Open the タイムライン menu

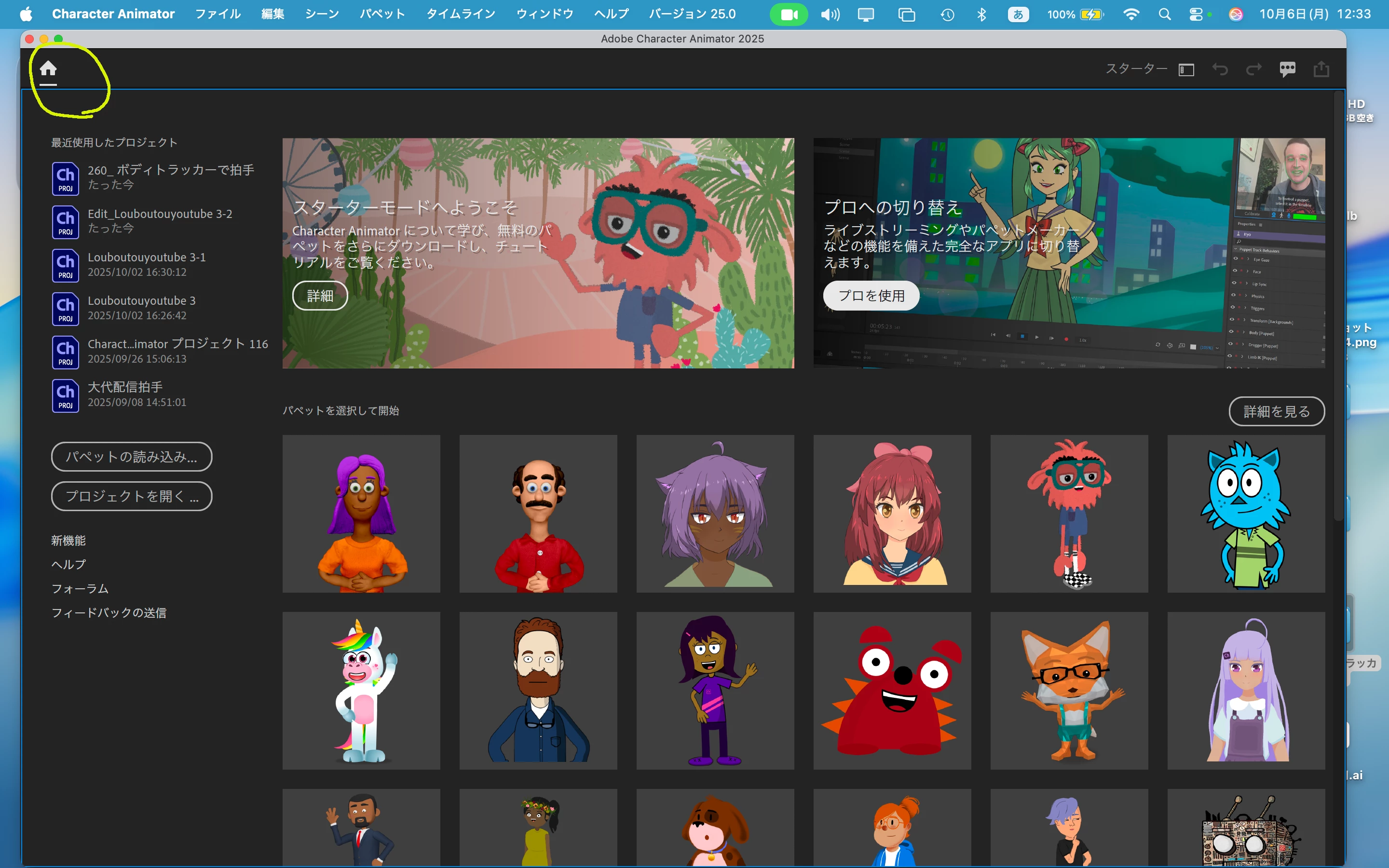pyautogui.click(x=460, y=14)
